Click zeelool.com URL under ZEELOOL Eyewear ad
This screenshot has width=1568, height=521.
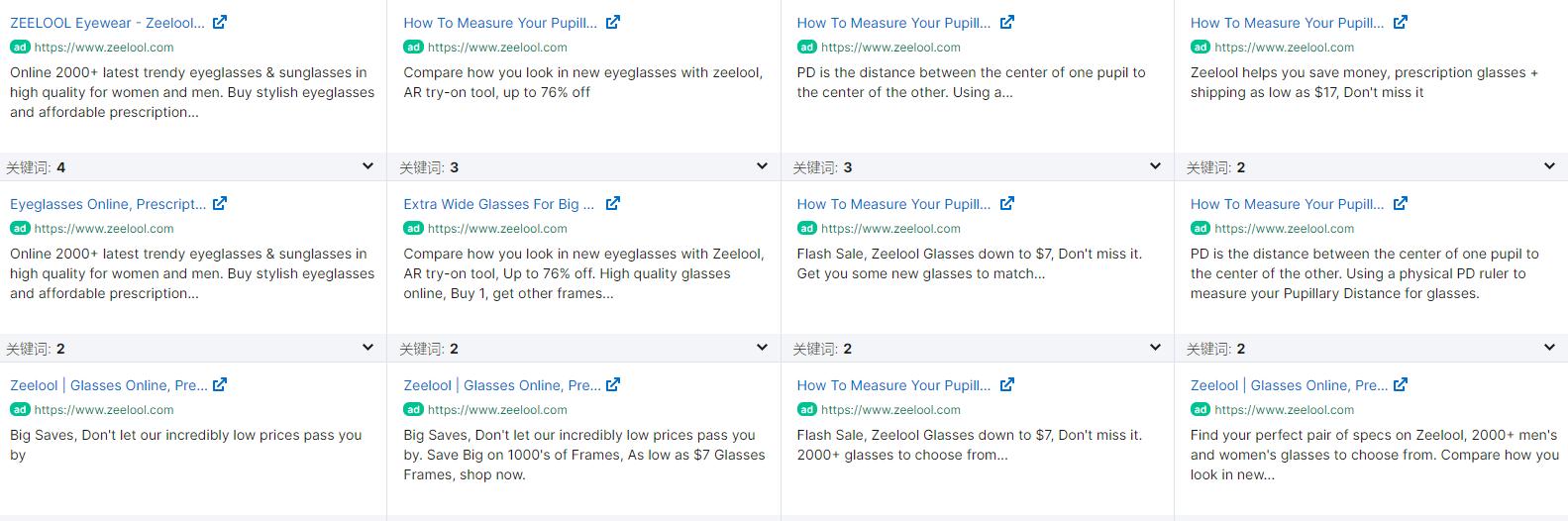pos(104,47)
